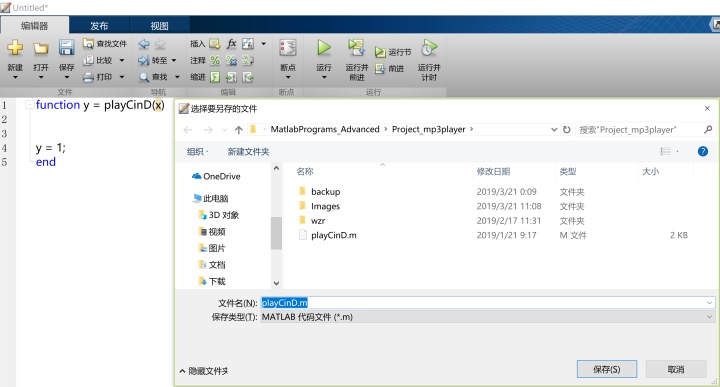Screen dimensions: 720x387
Task: Click the Go To (转至) tool
Action: pos(153,60)
